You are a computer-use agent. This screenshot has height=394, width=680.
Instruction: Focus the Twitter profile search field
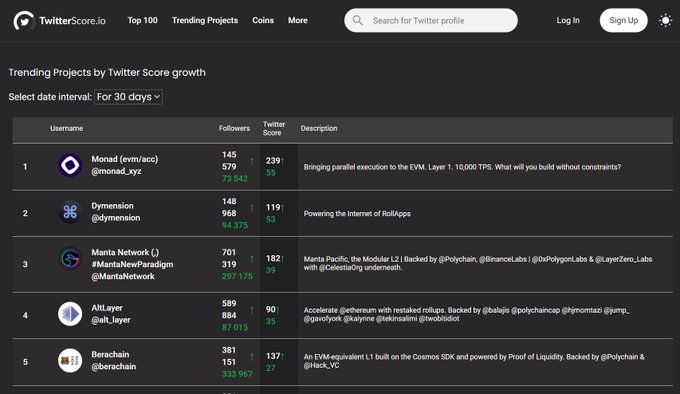(431, 20)
